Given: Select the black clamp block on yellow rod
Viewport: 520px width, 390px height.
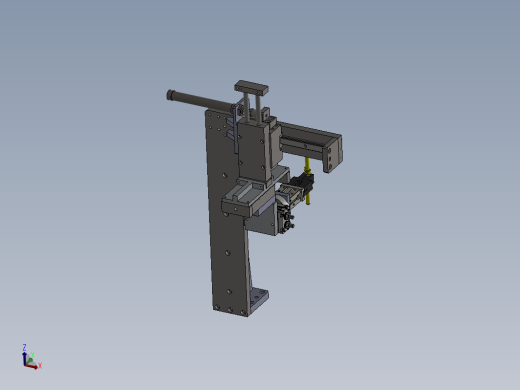Looking at the screenshot, I should click(302, 183).
